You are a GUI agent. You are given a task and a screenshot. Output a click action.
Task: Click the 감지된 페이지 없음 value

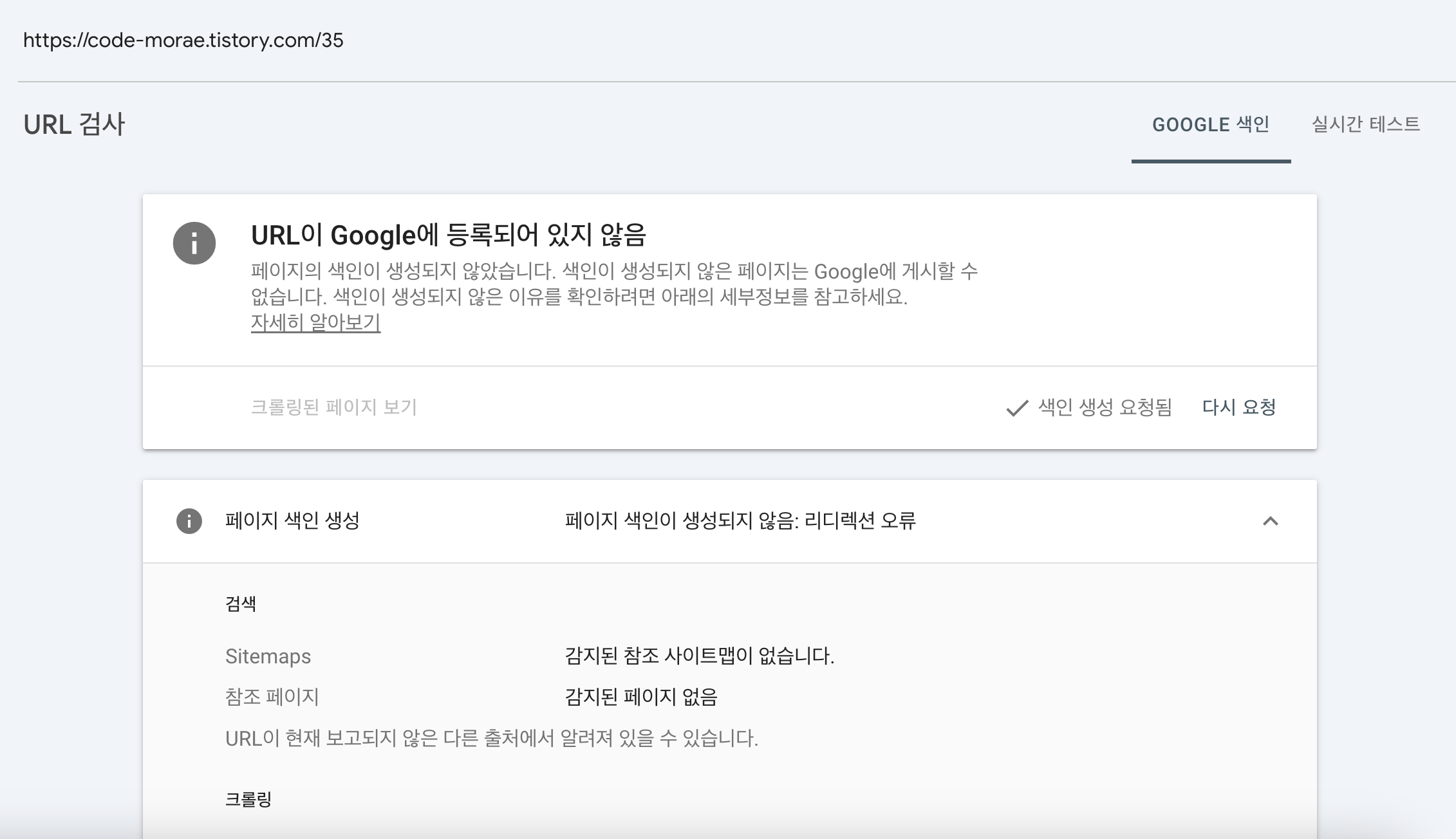click(x=640, y=697)
